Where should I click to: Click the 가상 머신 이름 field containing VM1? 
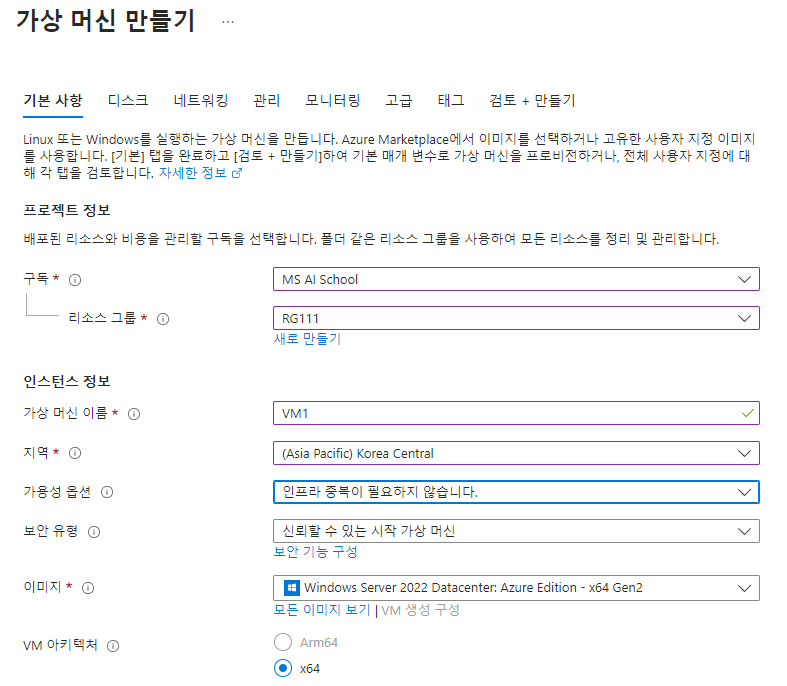pyautogui.click(x=516, y=413)
